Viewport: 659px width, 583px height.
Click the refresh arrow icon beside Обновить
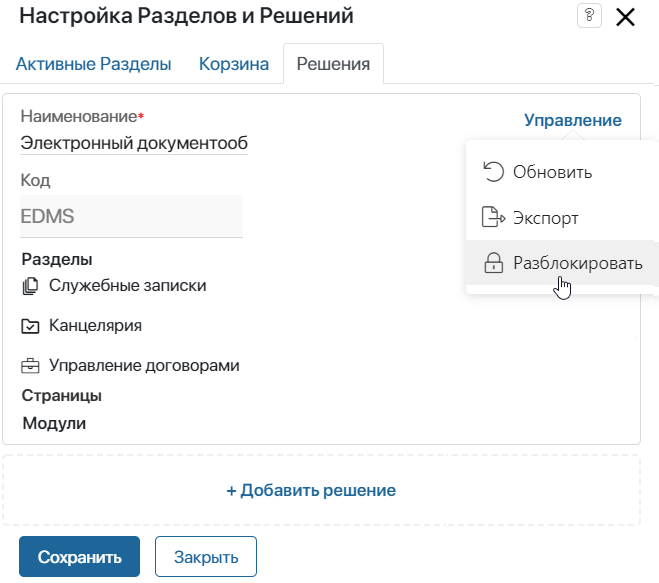pyautogui.click(x=493, y=171)
